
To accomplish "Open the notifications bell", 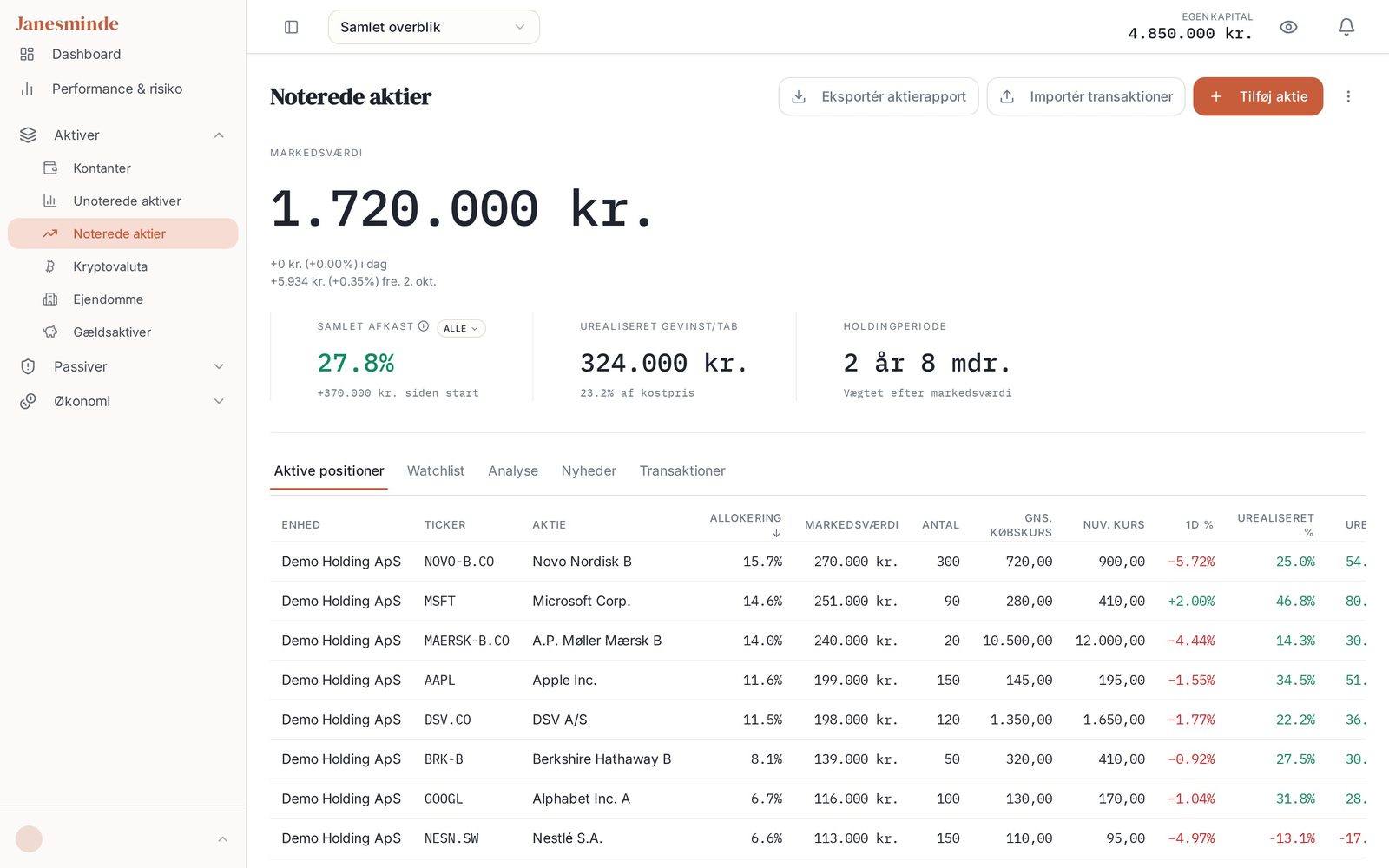I will click(x=1346, y=27).
